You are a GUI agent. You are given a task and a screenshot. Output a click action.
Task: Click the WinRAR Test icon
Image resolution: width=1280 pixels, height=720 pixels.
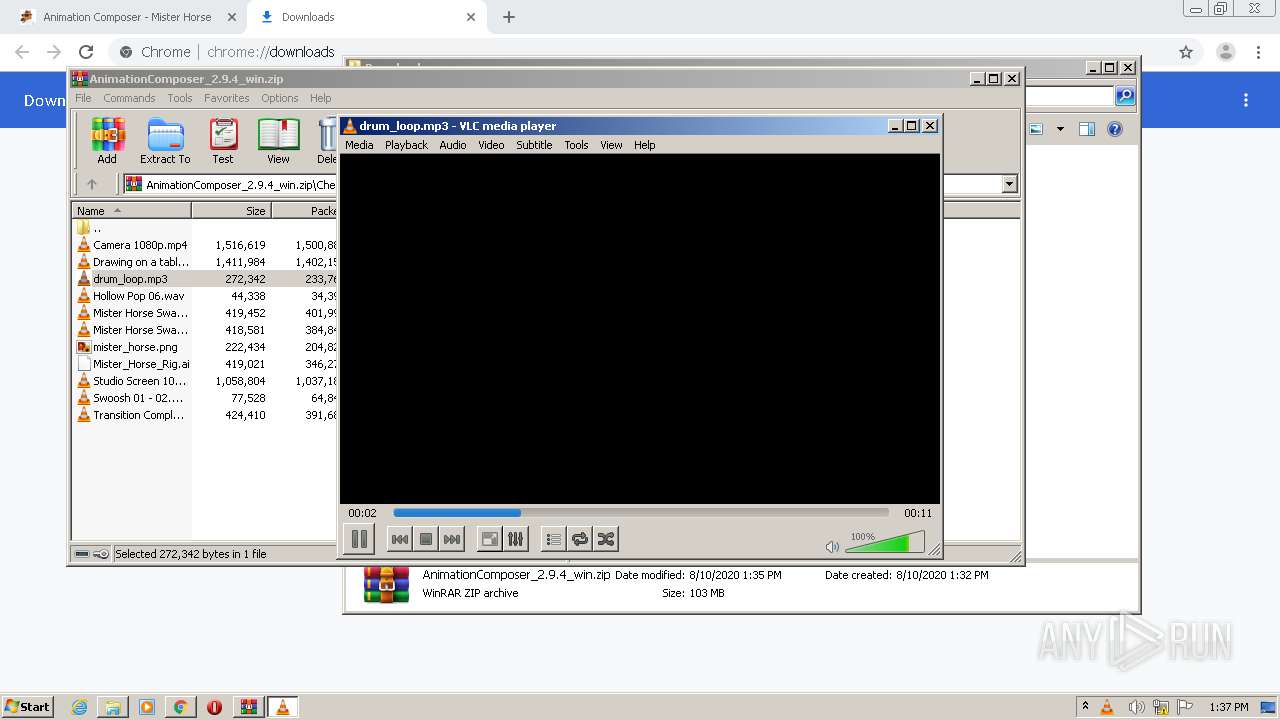(223, 141)
